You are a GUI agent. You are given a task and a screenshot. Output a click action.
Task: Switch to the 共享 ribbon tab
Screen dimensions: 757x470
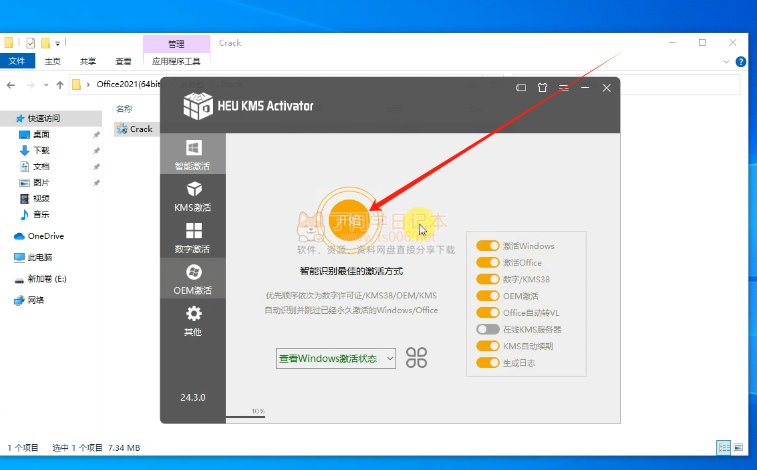tap(87, 61)
